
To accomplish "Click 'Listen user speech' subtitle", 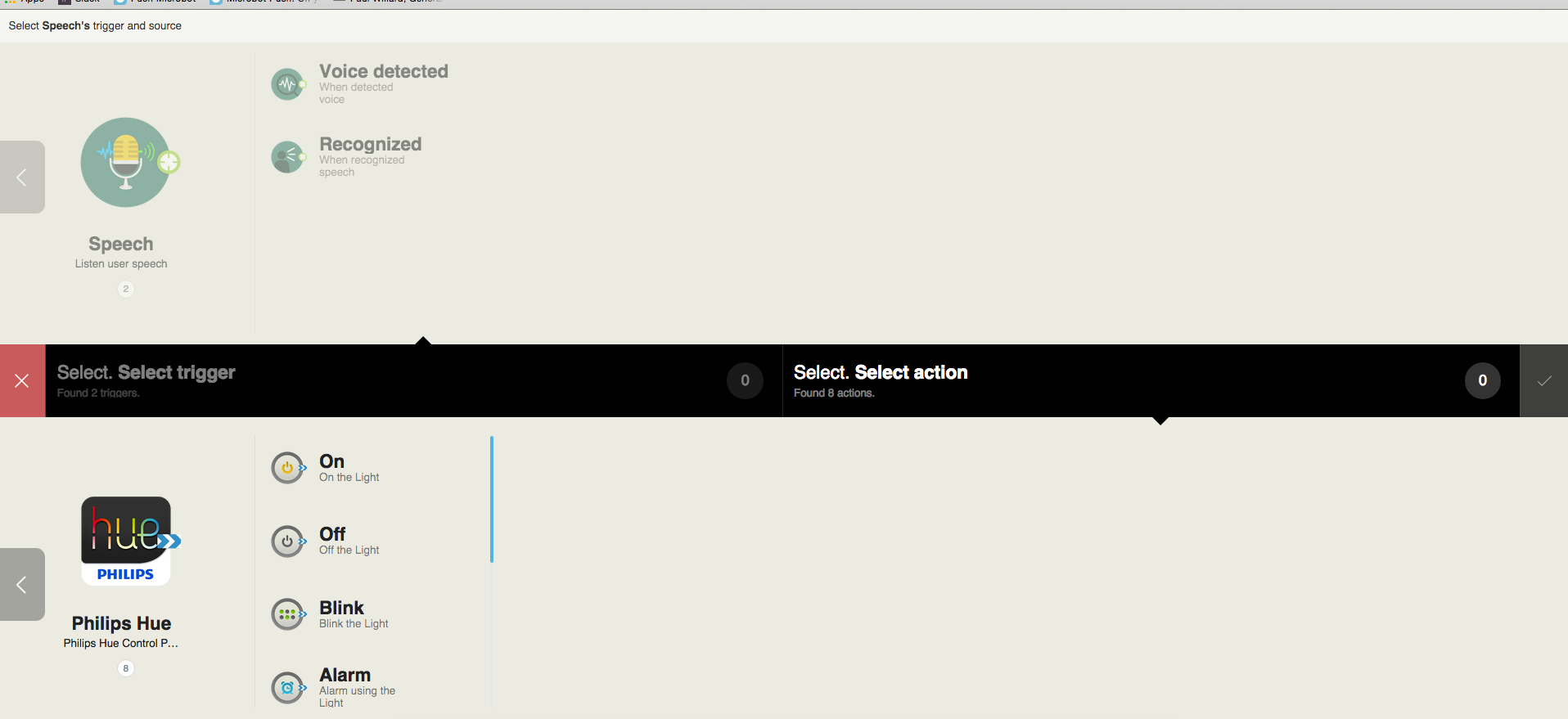I will (x=121, y=264).
